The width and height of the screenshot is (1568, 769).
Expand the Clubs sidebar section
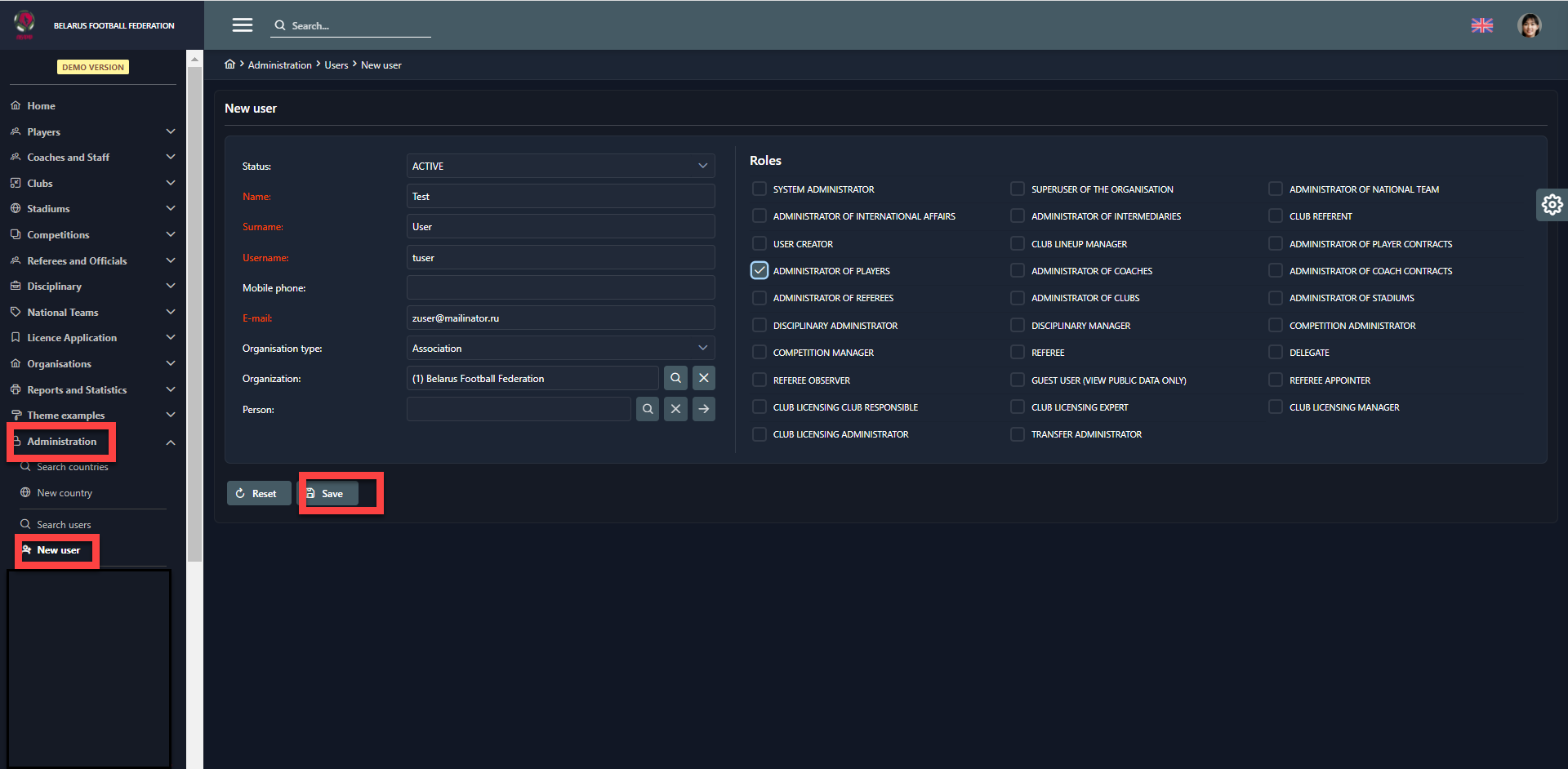tap(92, 183)
